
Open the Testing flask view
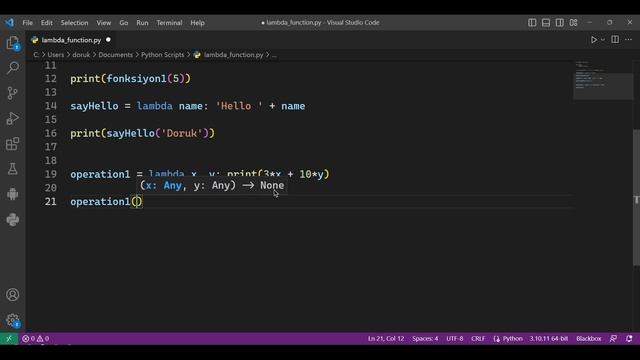[13, 169]
